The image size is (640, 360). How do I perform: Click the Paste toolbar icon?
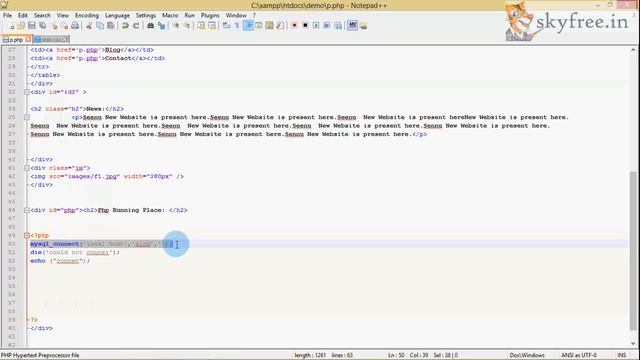[x=111, y=26]
